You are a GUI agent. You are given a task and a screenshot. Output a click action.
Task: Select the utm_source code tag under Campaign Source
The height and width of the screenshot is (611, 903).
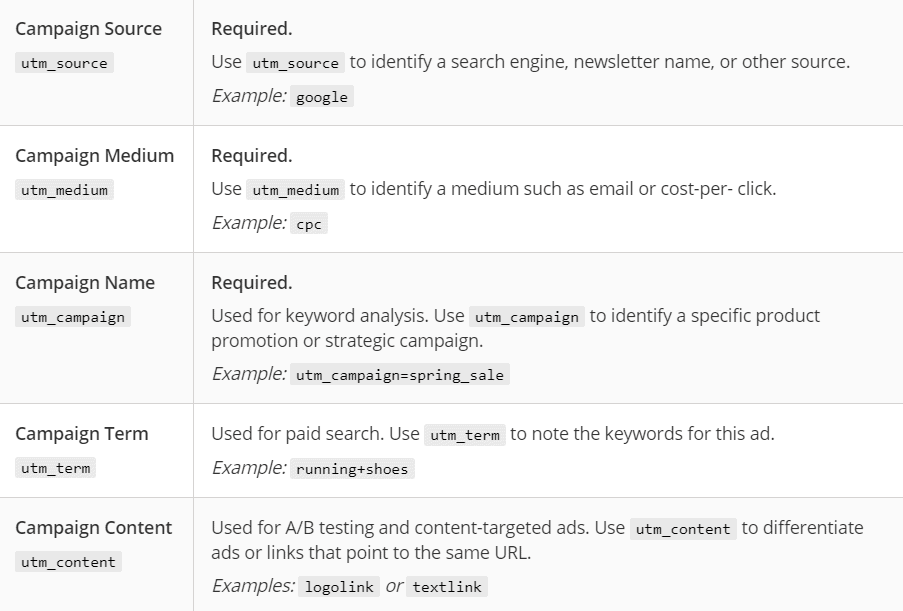(x=64, y=63)
